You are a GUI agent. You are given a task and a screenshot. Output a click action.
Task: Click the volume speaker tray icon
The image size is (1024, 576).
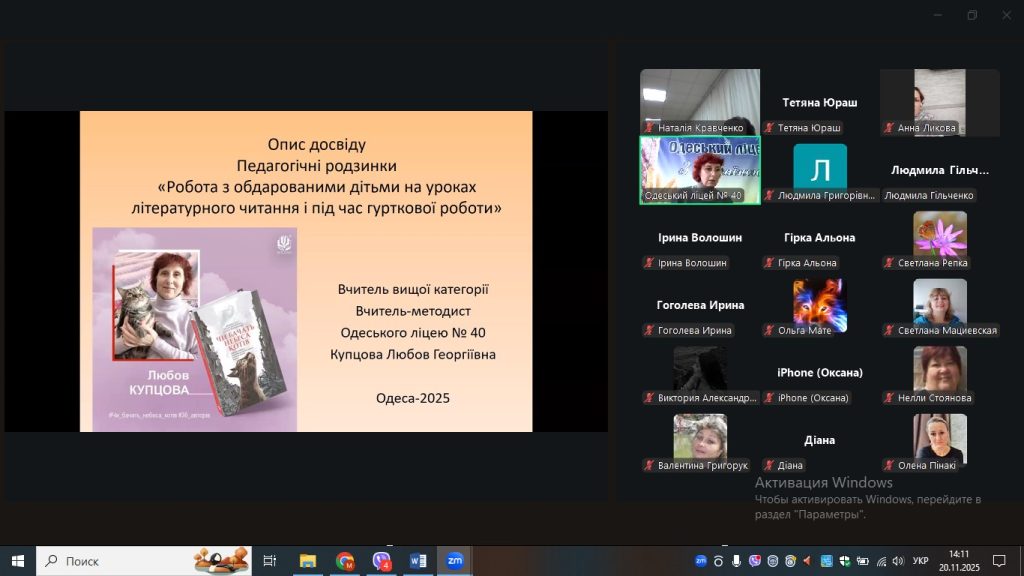click(x=897, y=561)
